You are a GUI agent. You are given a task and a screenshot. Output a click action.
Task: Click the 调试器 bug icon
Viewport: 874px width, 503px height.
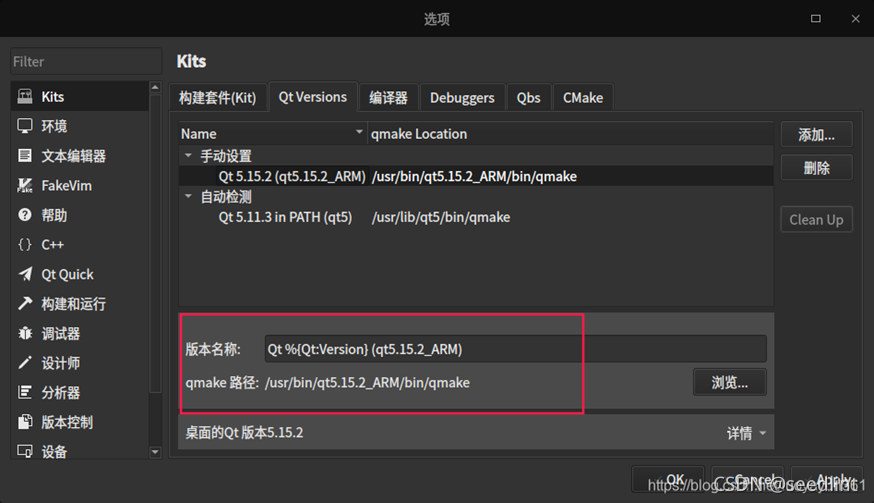pos(25,333)
